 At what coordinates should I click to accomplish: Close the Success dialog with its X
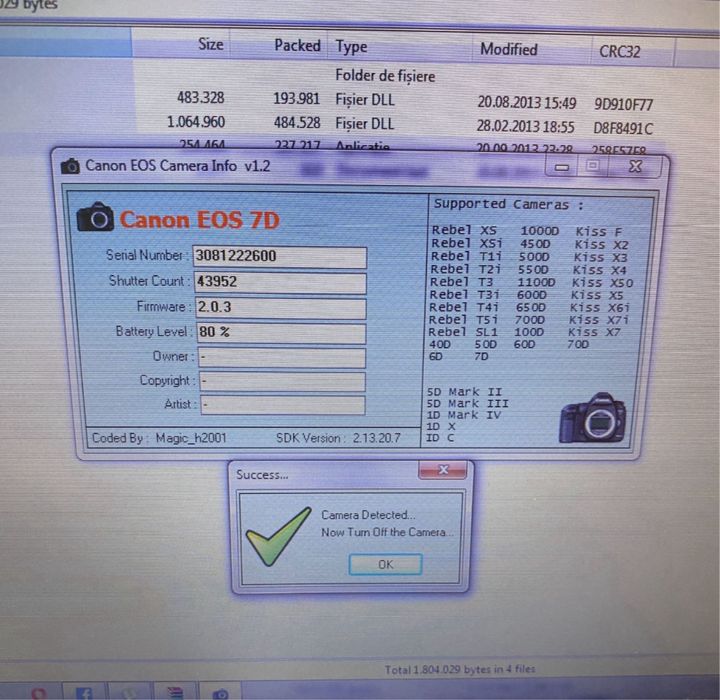click(443, 469)
